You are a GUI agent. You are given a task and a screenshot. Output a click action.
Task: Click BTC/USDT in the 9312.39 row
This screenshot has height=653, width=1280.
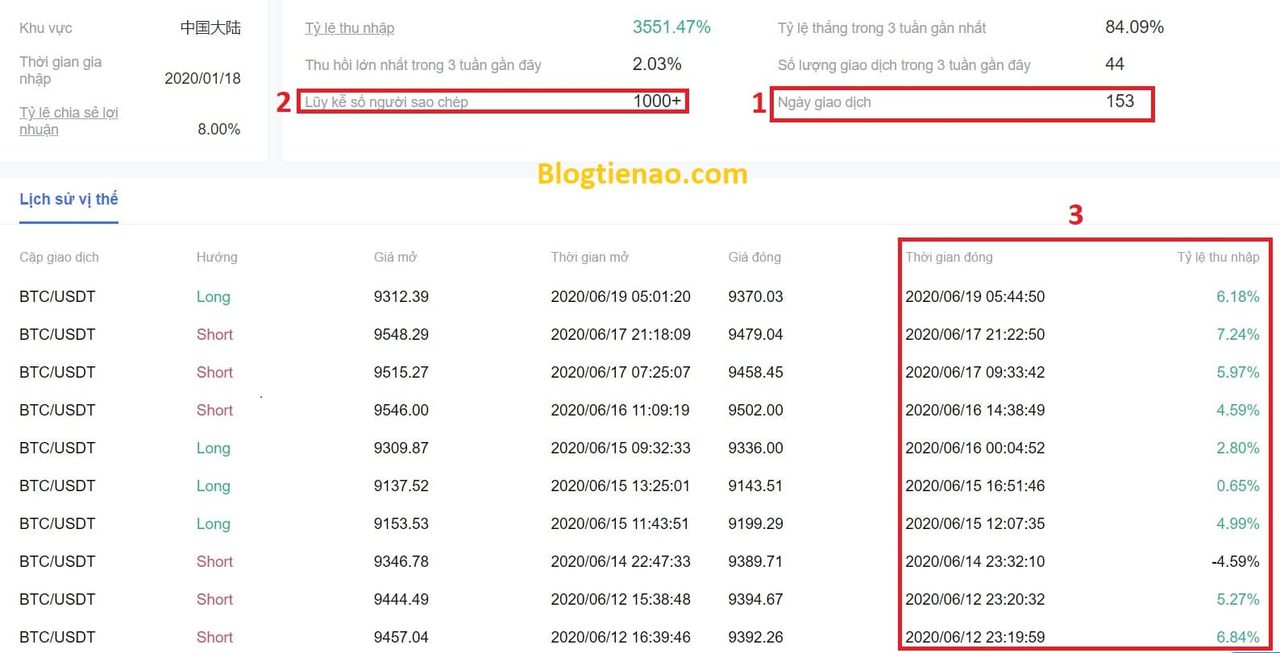[57, 297]
